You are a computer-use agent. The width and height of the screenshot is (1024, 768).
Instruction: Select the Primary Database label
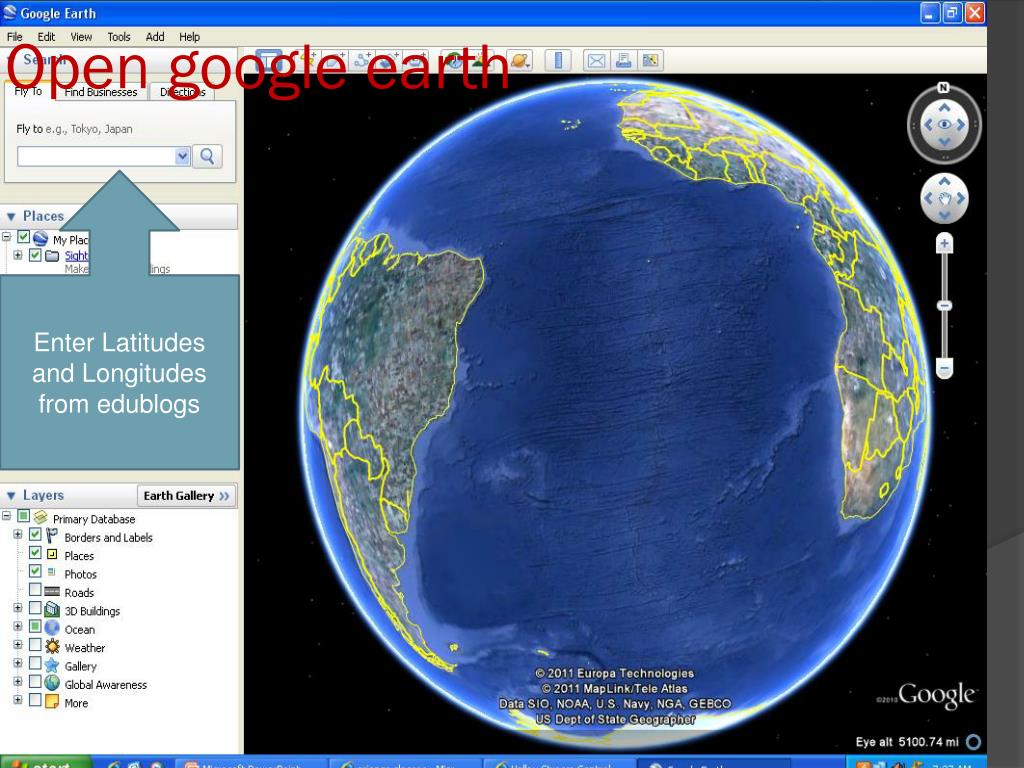pyautogui.click(x=94, y=519)
